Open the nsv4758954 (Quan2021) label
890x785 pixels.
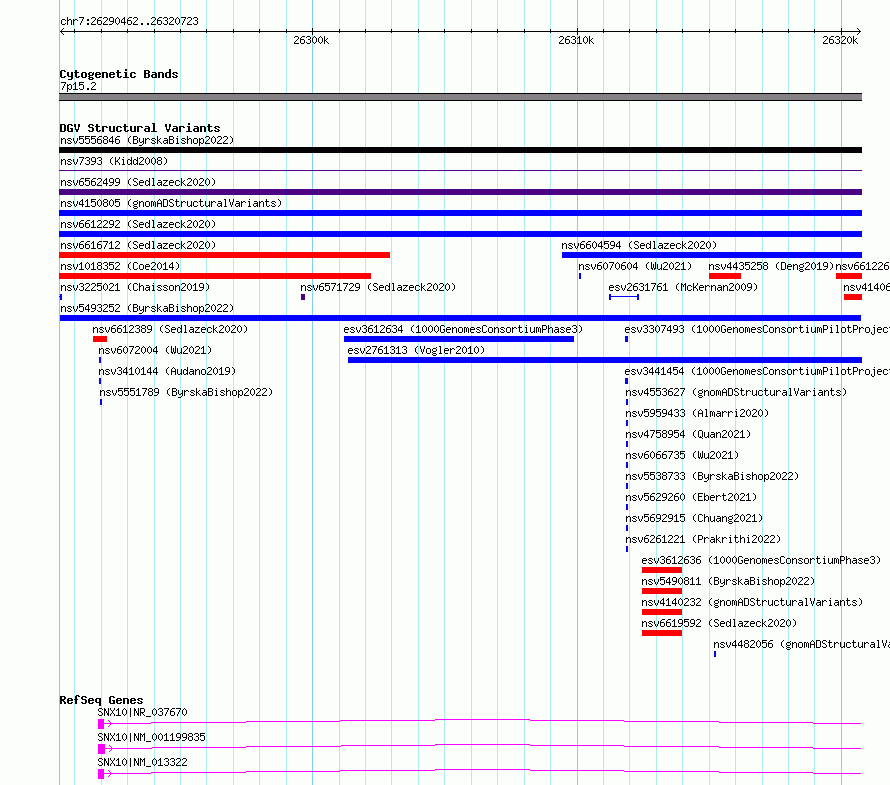688,434
